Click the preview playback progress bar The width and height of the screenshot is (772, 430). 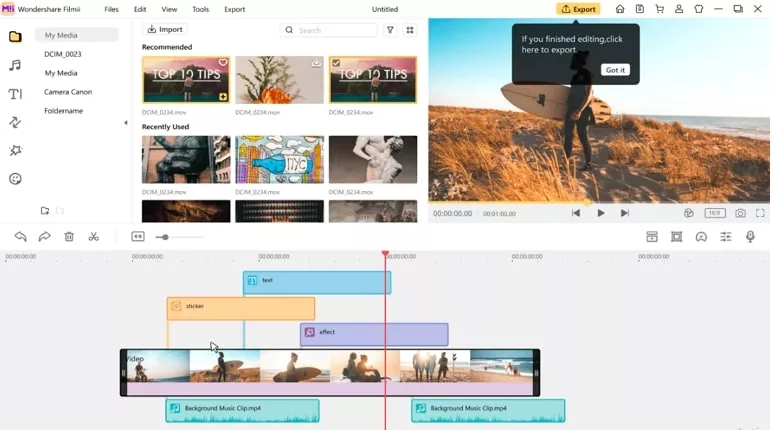(x=599, y=202)
